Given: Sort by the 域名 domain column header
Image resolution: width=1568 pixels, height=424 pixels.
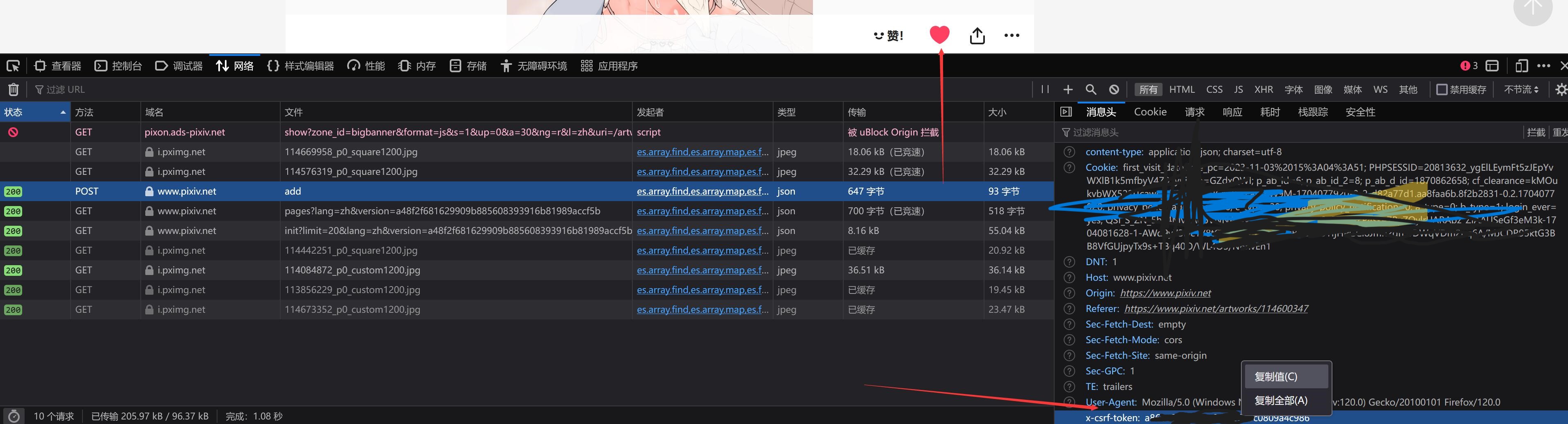Looking at the screenshot, I should click(210, 112).
